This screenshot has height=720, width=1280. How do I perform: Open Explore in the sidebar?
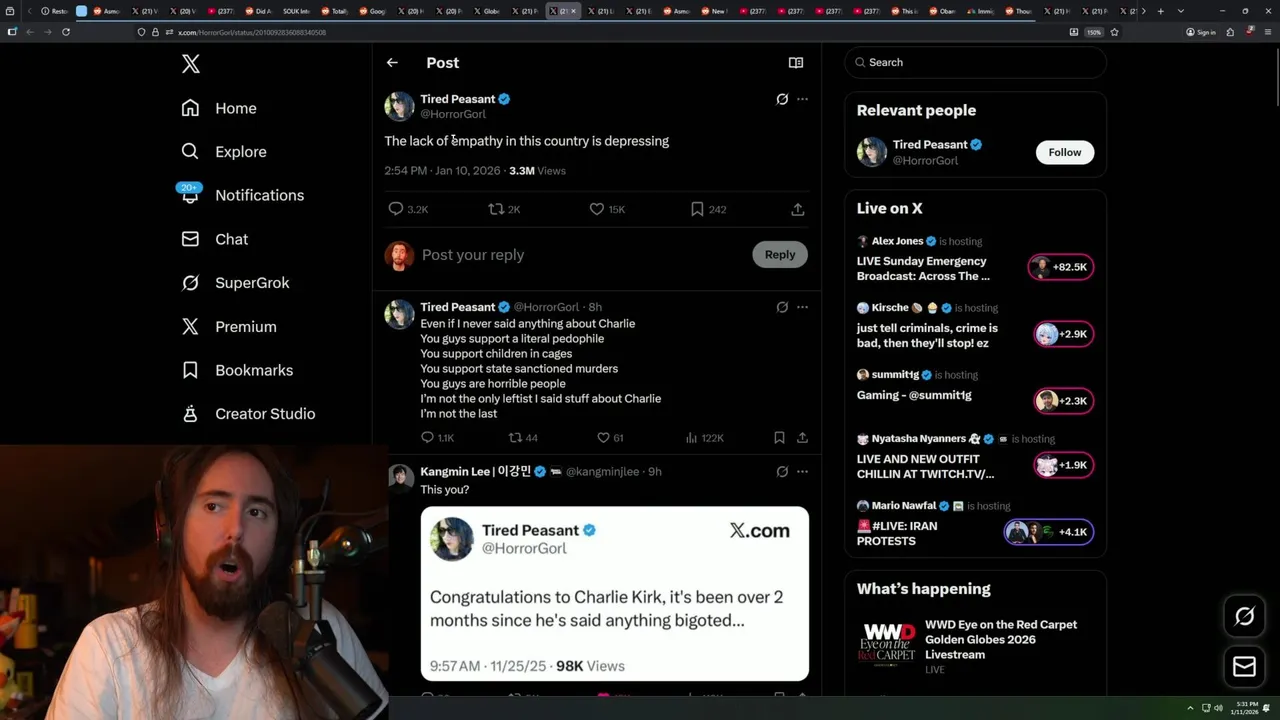pos(224,152)
